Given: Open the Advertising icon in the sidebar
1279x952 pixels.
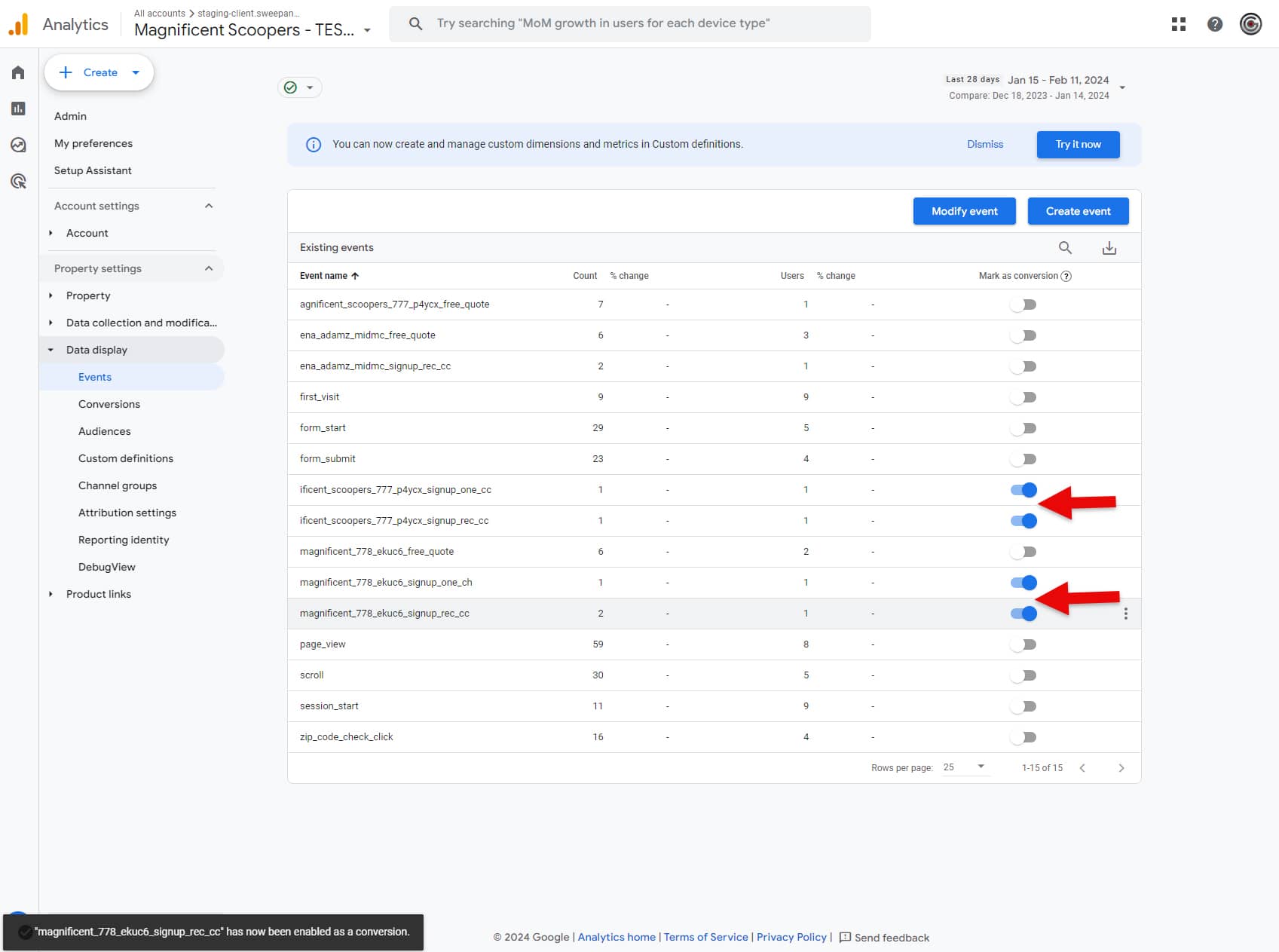Looking at the screenshot, I should tap(17, 181).
